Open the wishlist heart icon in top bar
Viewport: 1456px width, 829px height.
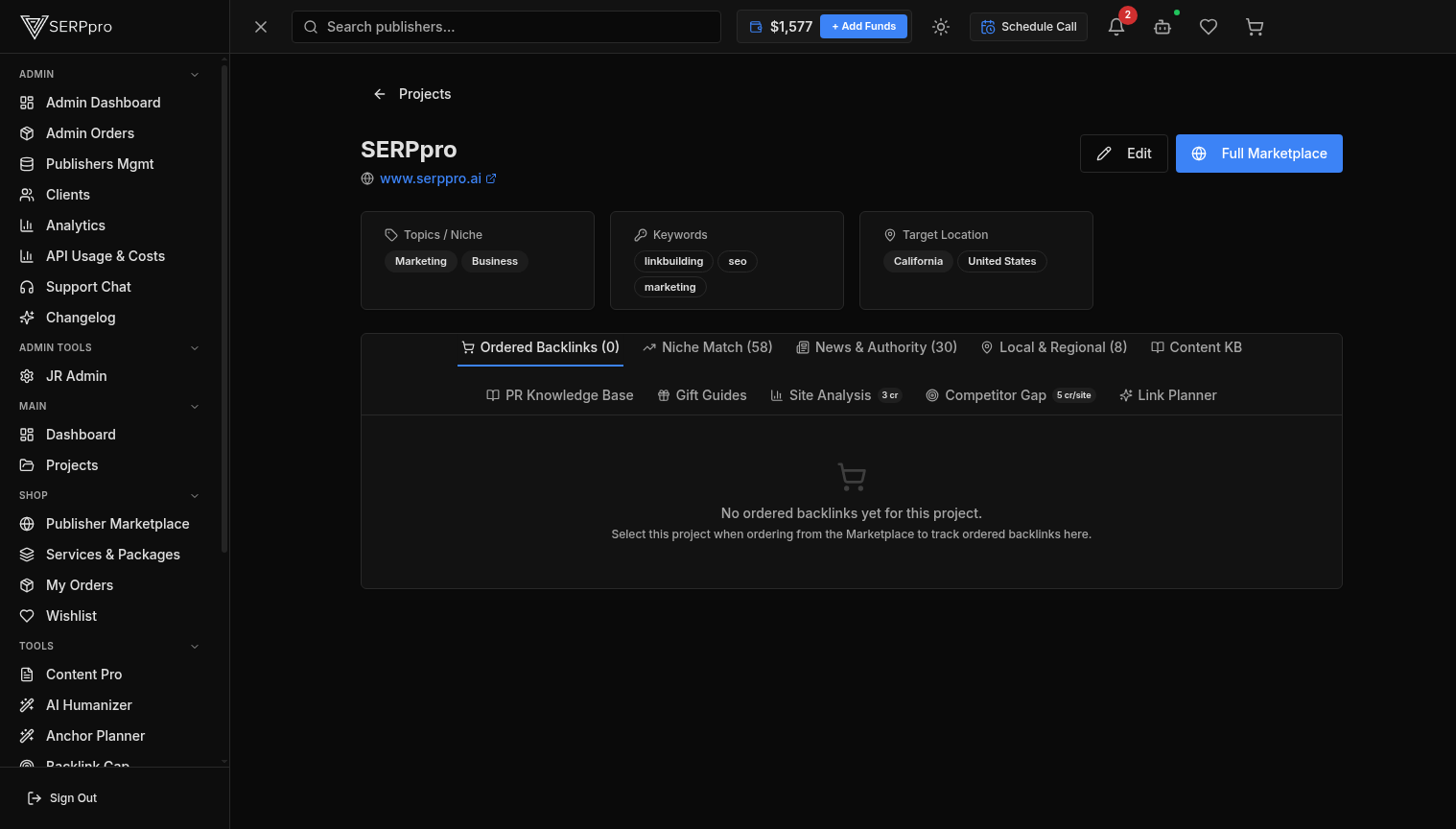pyautogui.click(x=1209, y=27)
